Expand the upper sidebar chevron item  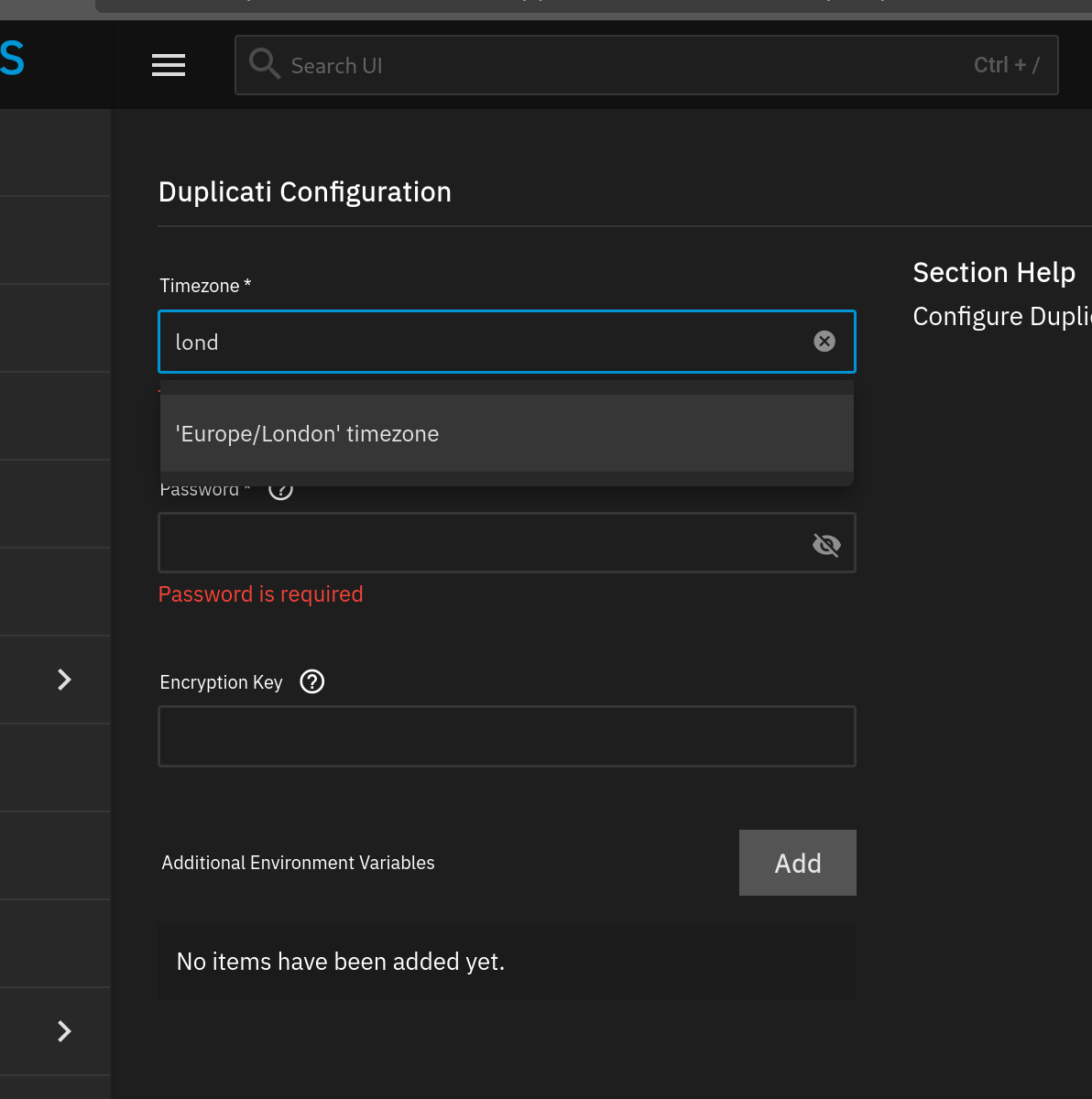click(64, 680)
